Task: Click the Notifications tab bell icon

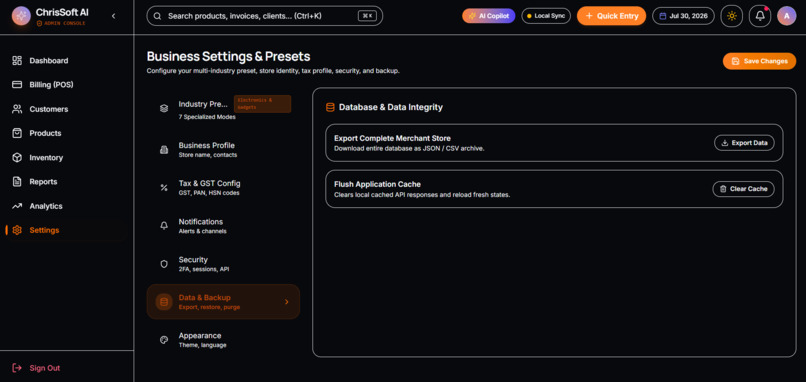Action: [164, 226]
